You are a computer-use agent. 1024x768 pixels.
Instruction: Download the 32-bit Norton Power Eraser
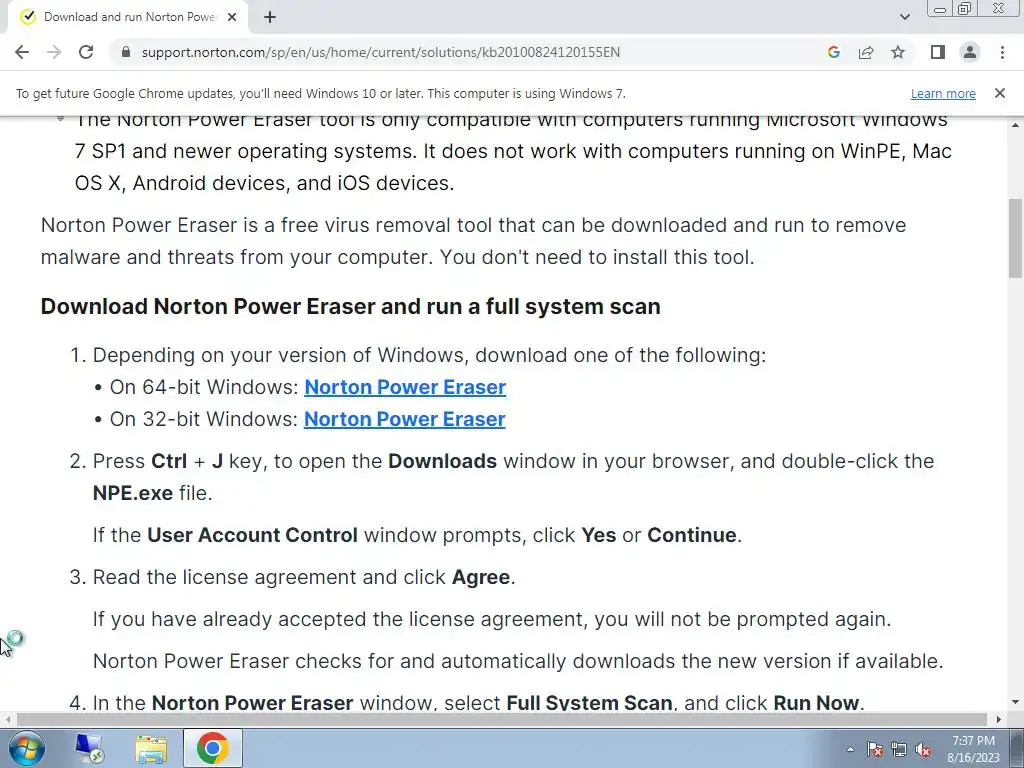(405, 419)
